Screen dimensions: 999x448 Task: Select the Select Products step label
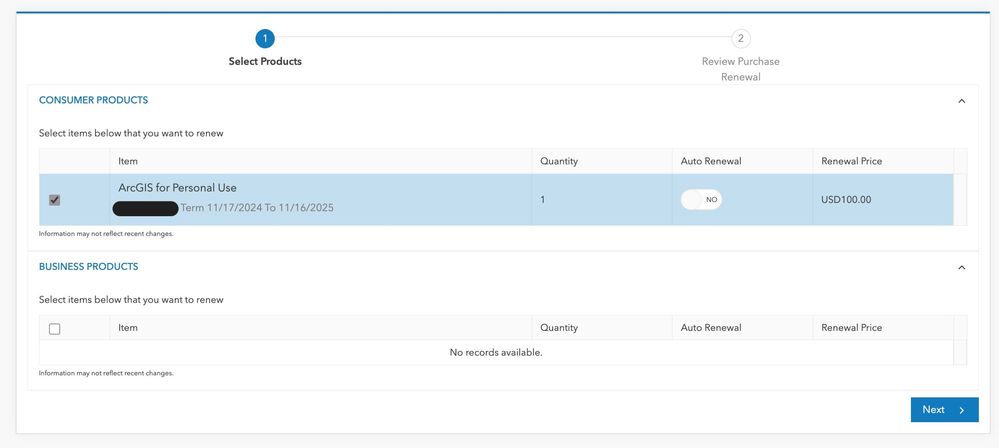pyautogui.click(x=265, y=62)
